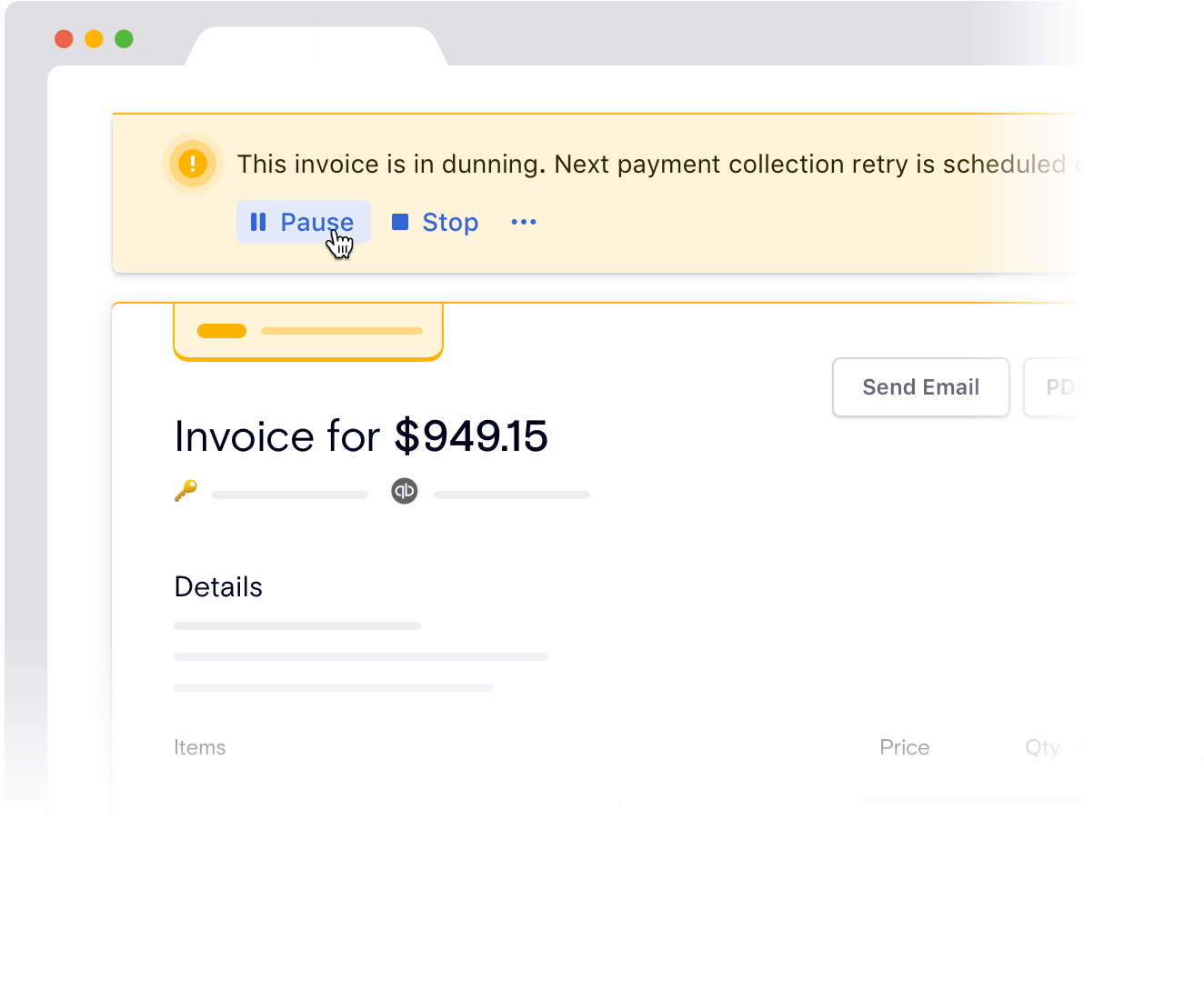Click the warning alert icon in the dunning banner
Image resolution: width=1204 pixels, height=1000 pixels.
(x=192, y=164)
